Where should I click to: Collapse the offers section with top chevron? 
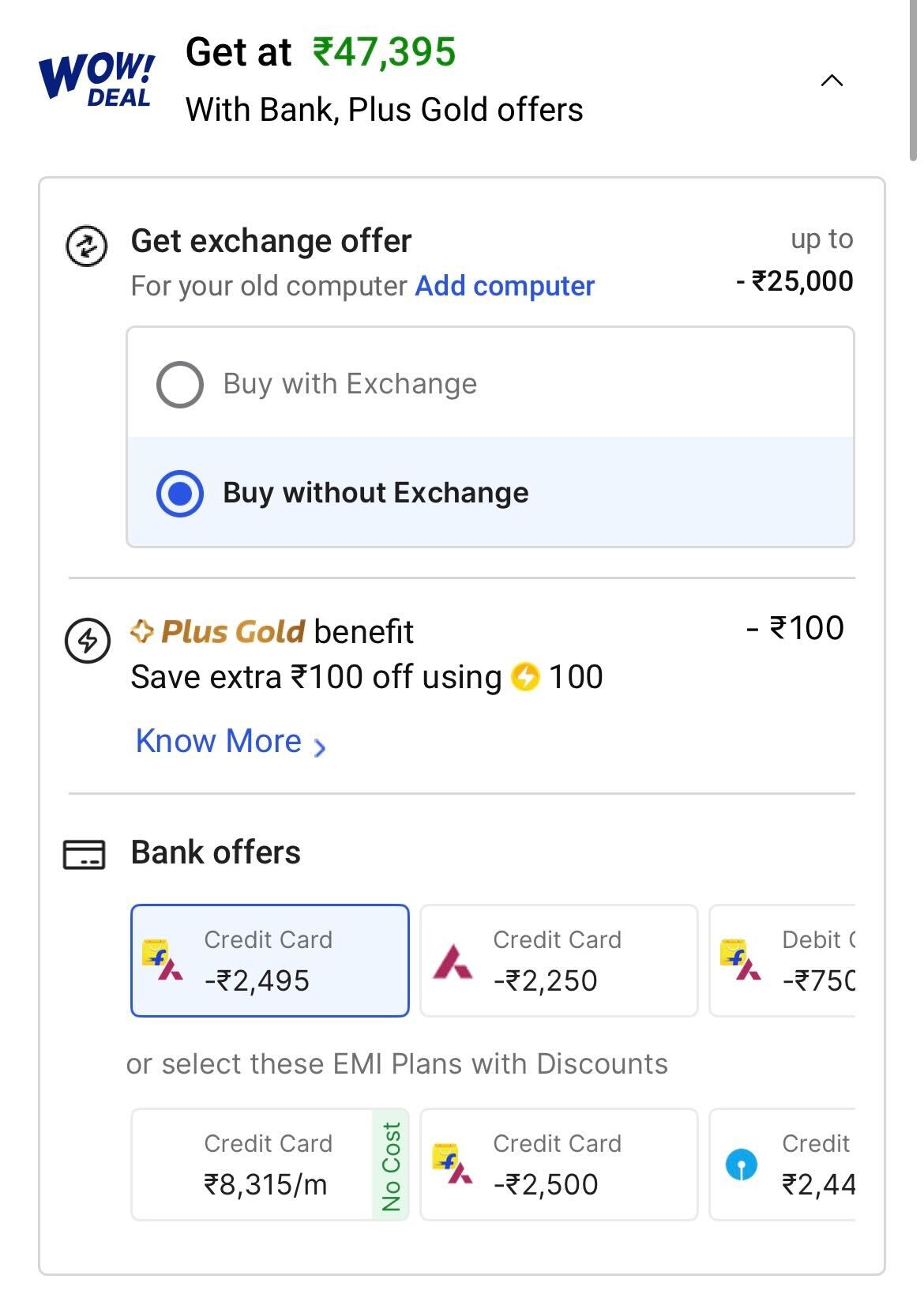point(832,80)
